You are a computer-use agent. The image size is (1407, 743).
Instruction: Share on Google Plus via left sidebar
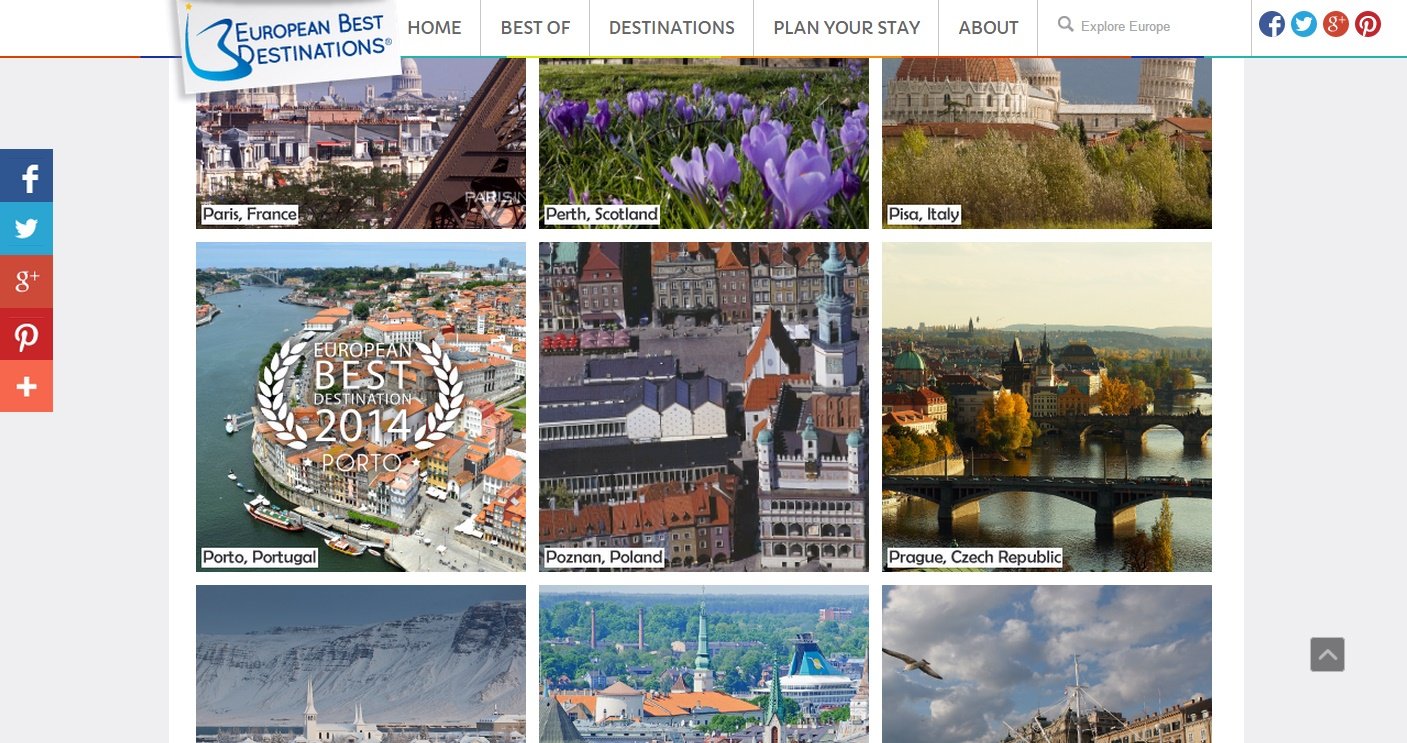(26, 282)
